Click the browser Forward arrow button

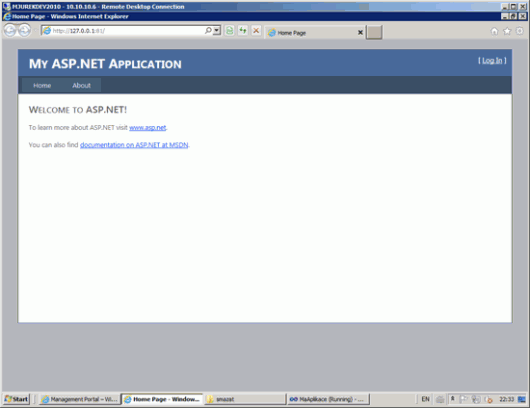(24, 31)
